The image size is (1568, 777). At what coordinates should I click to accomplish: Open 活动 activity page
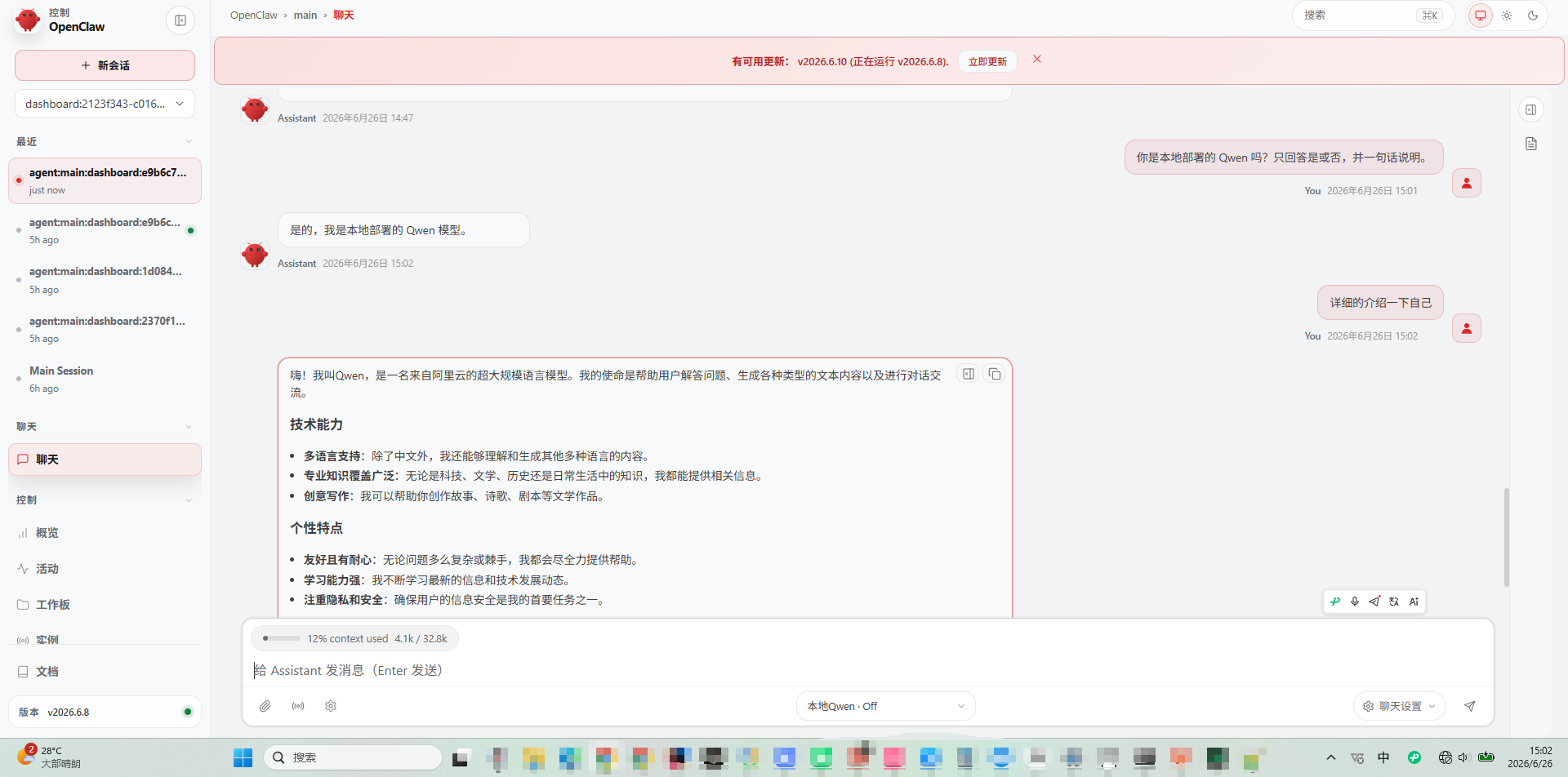(x=105, y=569)
